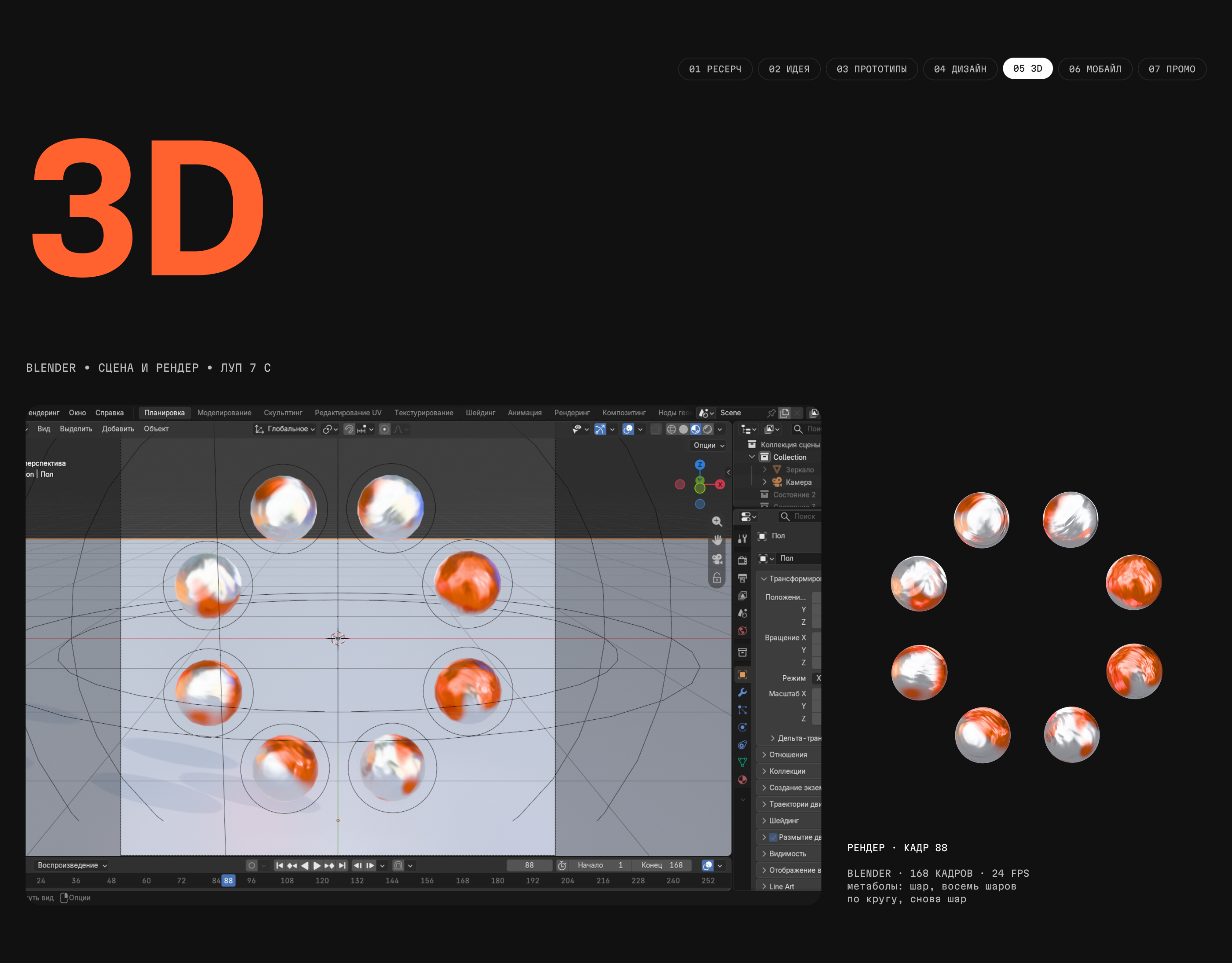The width and height of the screenshot is (1232, 963).
Task: Switch to the Скульптинг workspace tab
Action: [283, 413]
